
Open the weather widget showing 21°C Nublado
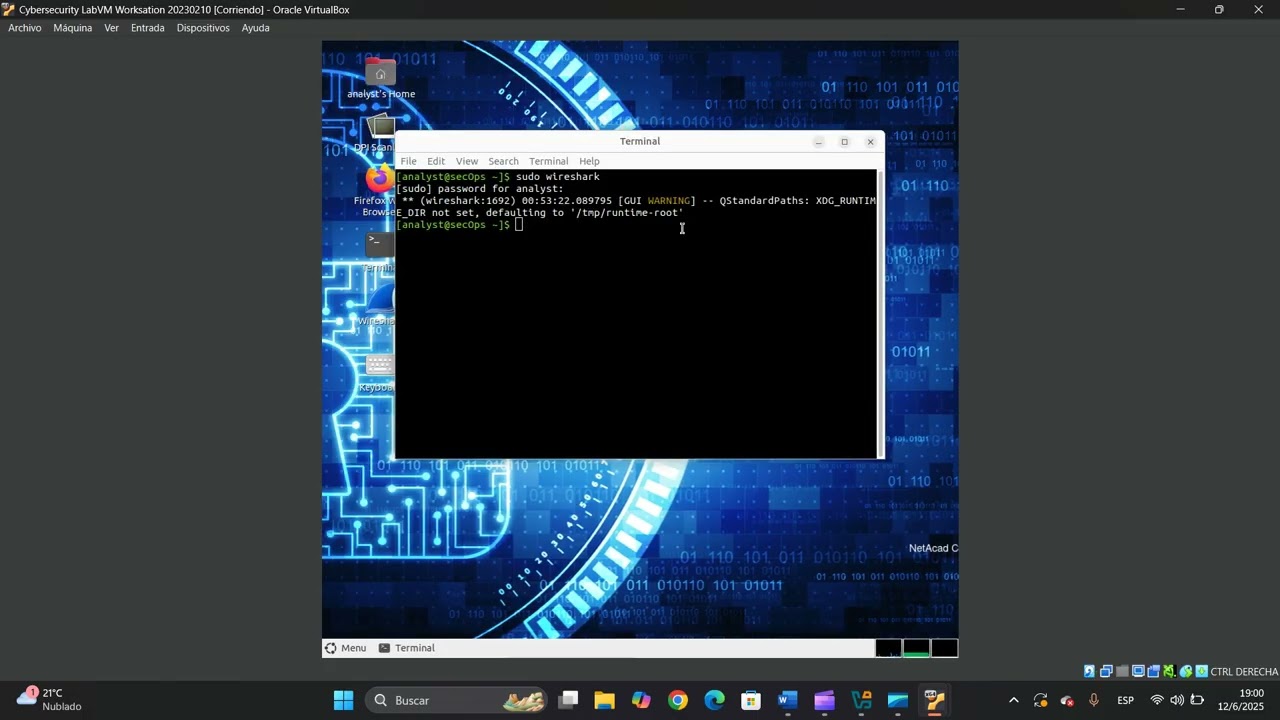(51, 699)
